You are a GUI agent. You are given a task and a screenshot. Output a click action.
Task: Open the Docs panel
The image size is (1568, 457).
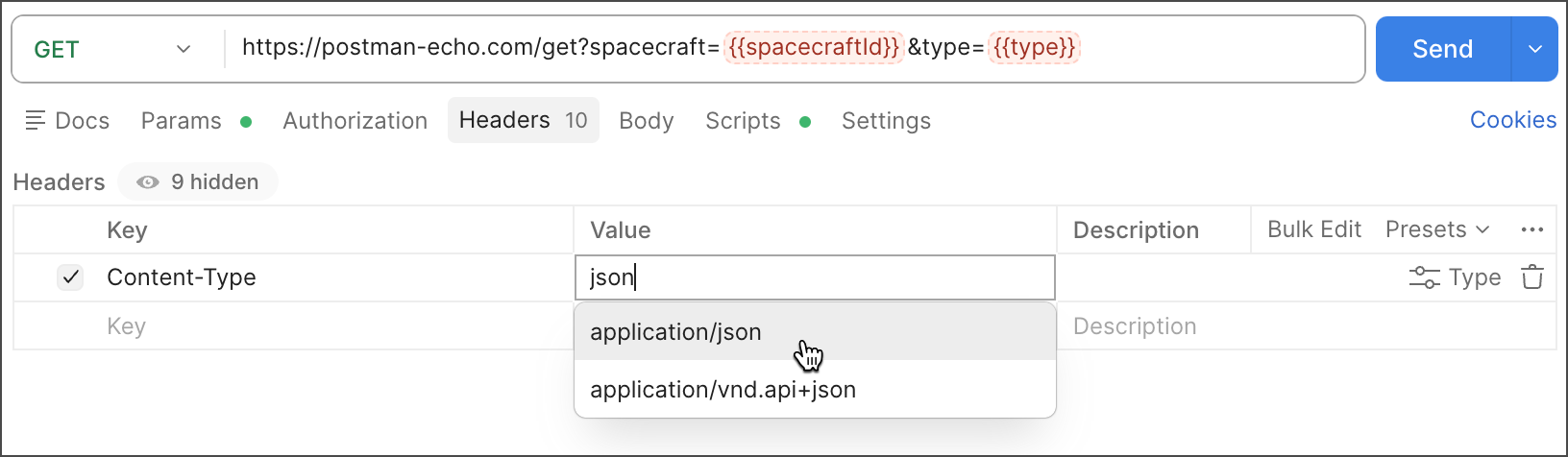67,121
